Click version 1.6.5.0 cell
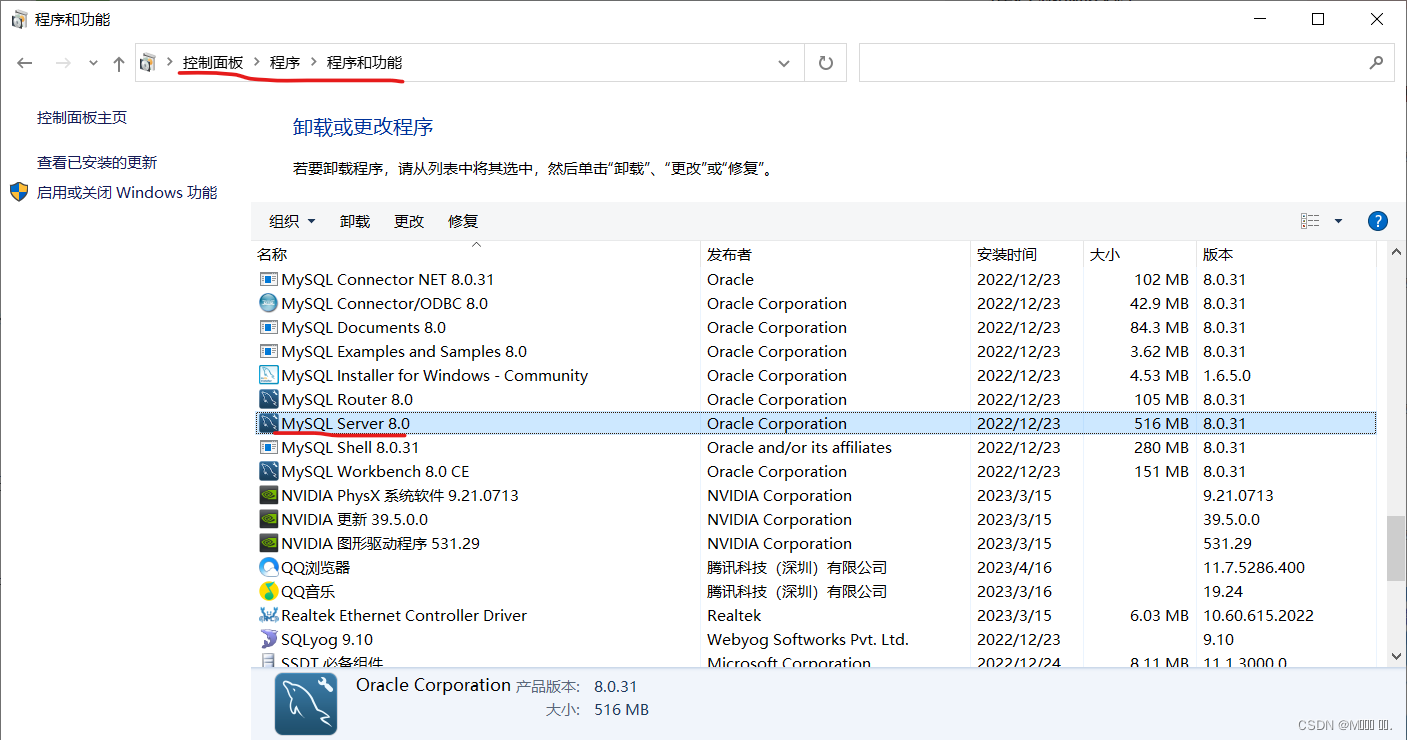The height and width of the screenshot is (740, 1407). pos(1227,375)
